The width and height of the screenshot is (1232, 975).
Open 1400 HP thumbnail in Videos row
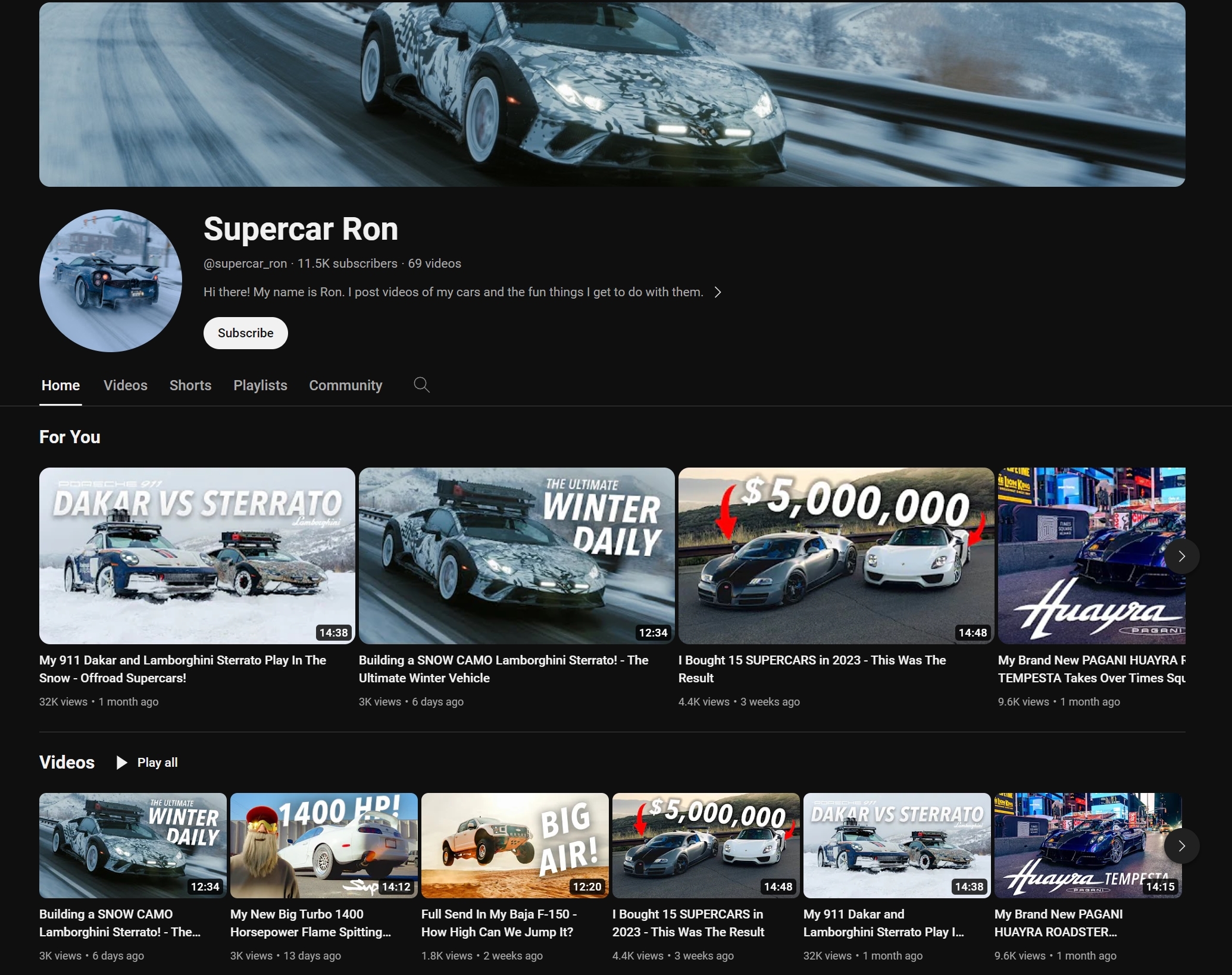coord(324,845)
